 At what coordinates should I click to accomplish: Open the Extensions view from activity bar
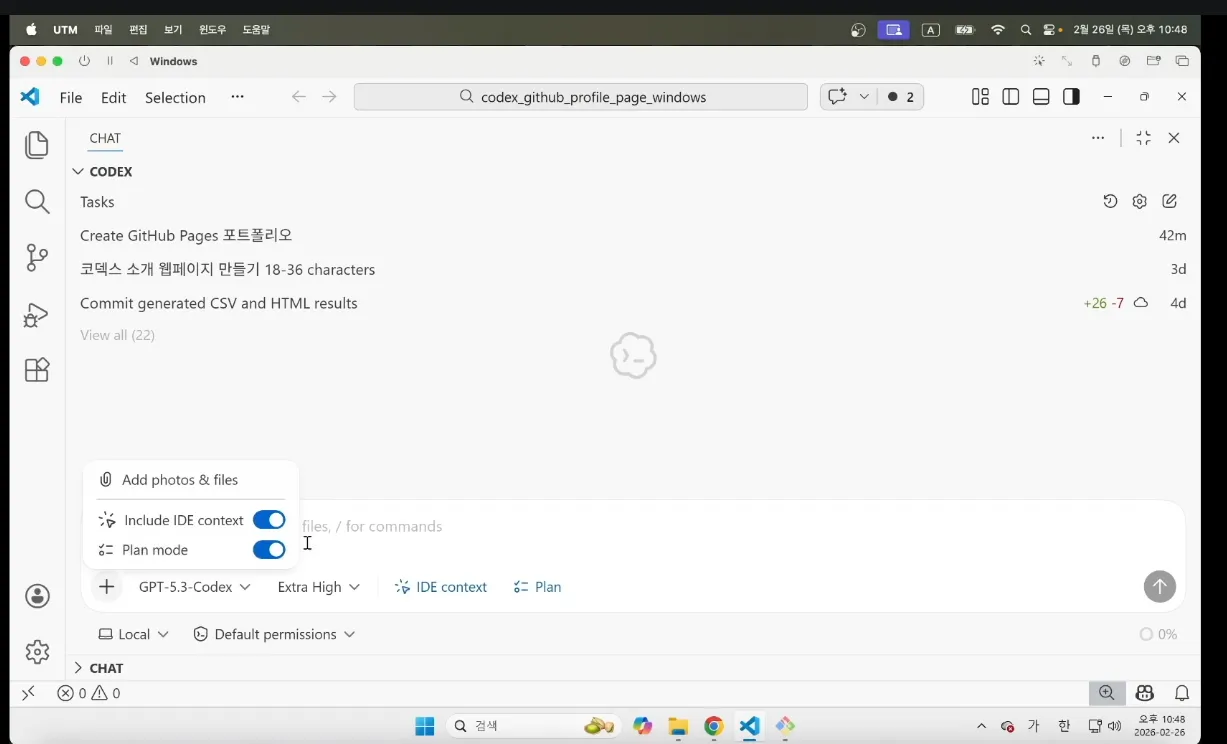37,370
